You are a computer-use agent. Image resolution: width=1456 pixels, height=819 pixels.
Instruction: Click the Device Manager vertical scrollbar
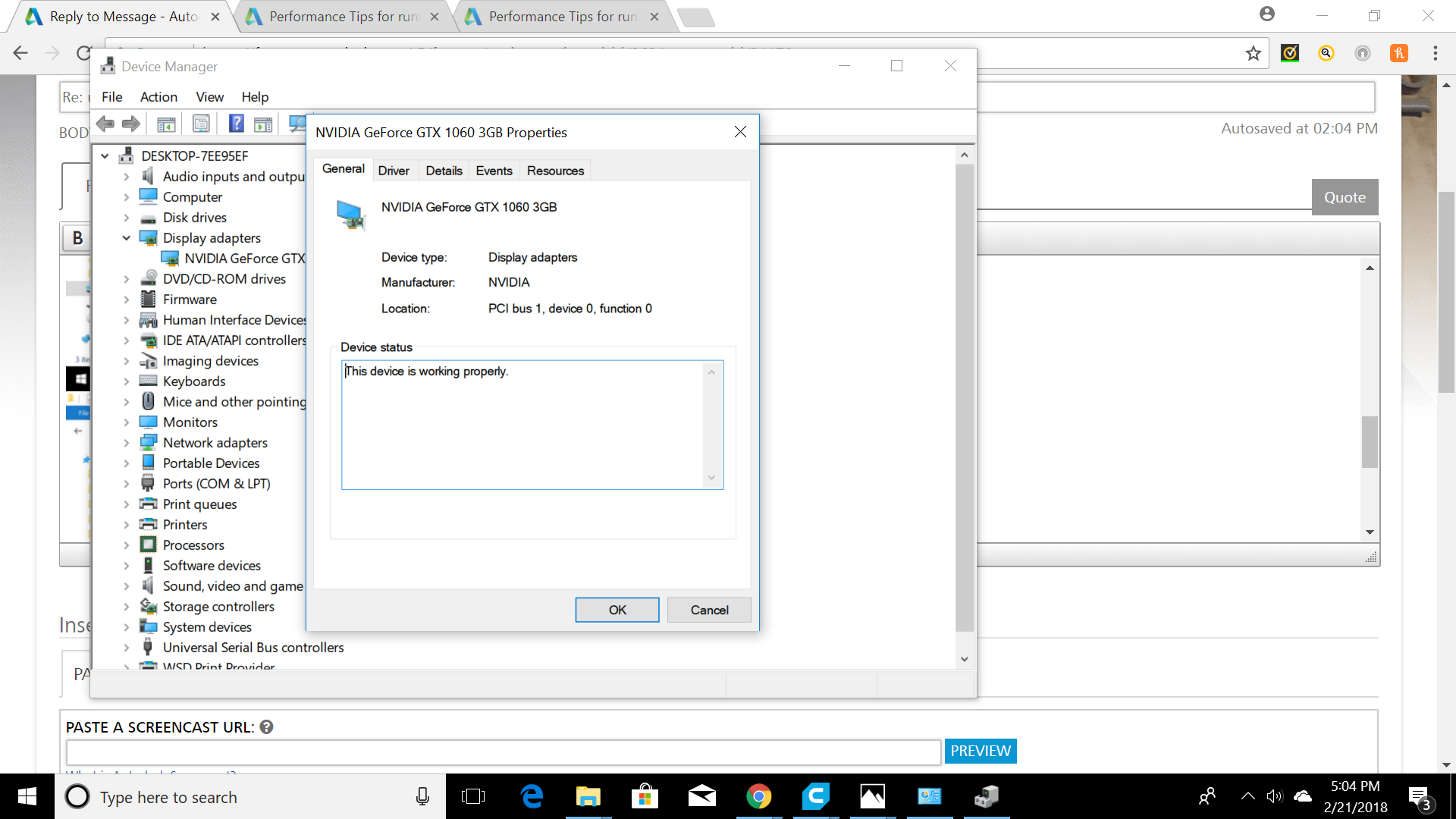point(964,394)
